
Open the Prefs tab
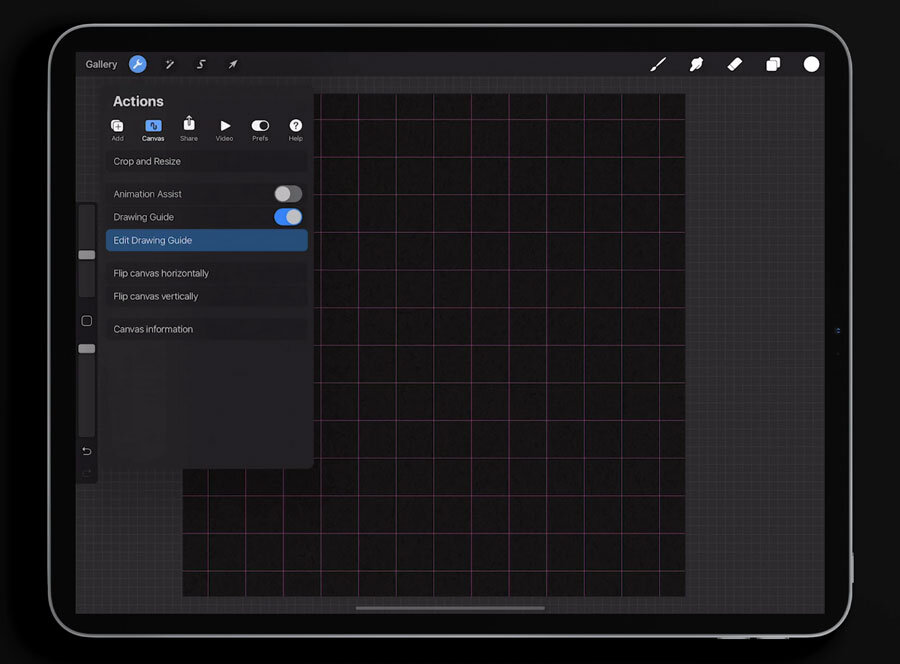[260, 130]
